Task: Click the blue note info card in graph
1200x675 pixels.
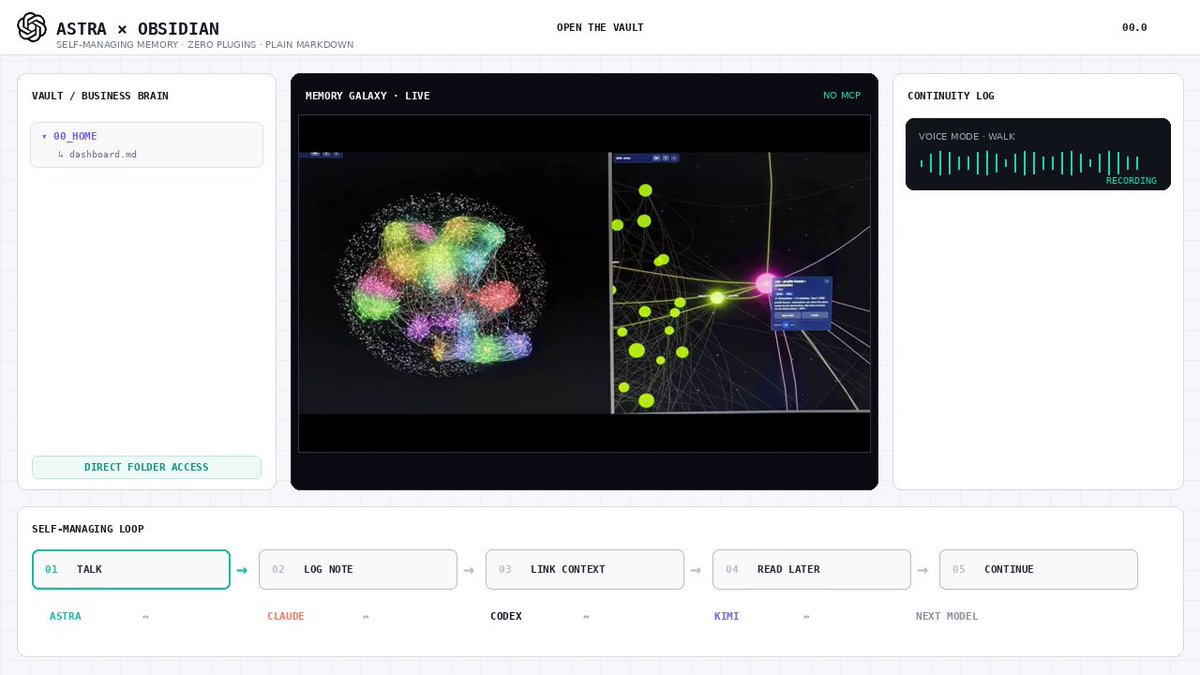Action: pyautogui.click(x=802, y=304)
